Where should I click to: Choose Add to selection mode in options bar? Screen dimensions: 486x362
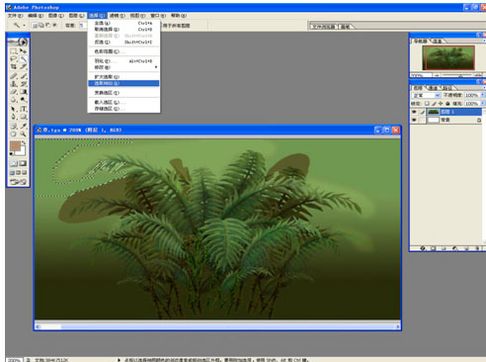point(41,25)
